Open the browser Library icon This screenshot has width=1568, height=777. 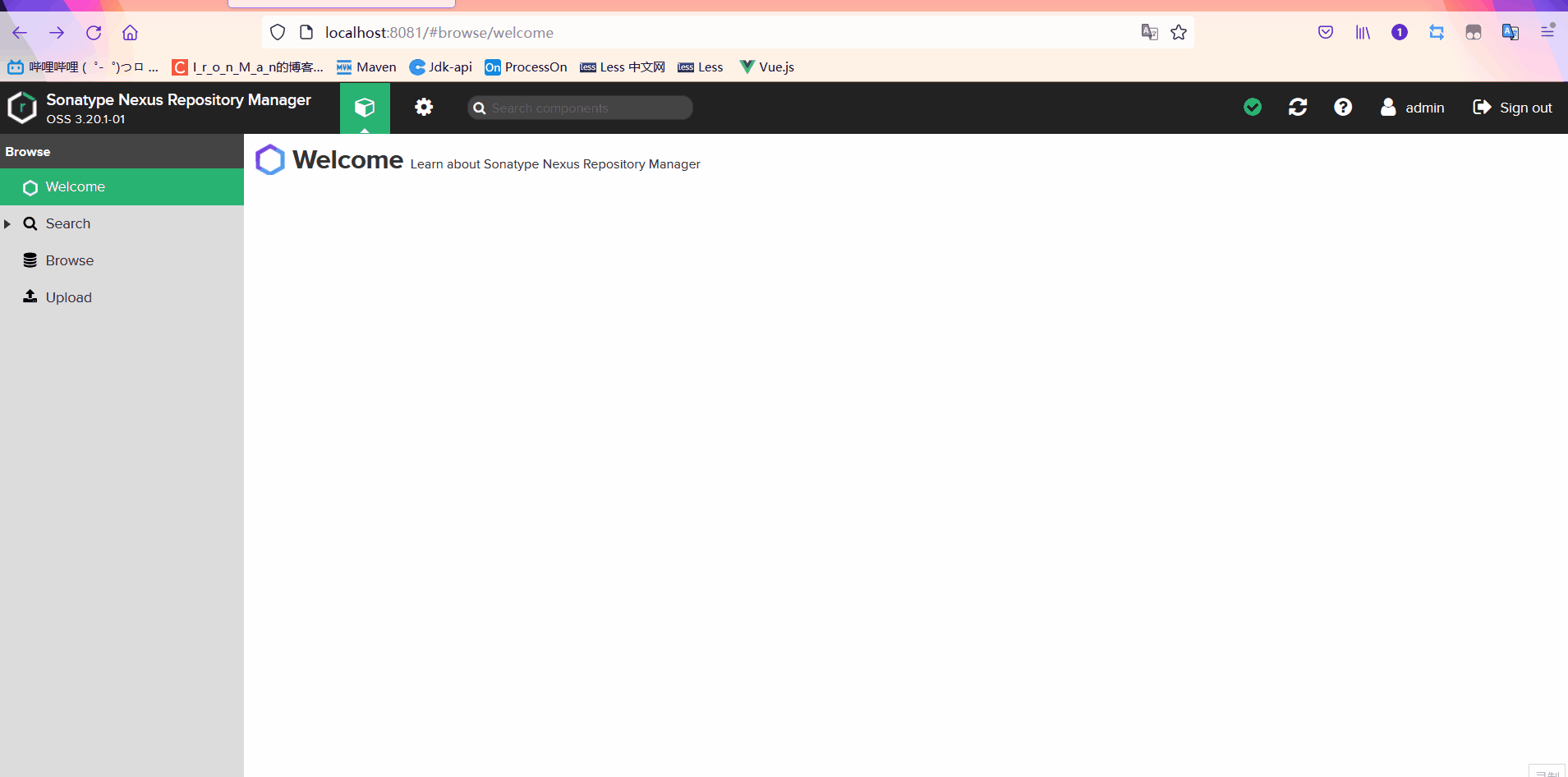[1363, 32]
